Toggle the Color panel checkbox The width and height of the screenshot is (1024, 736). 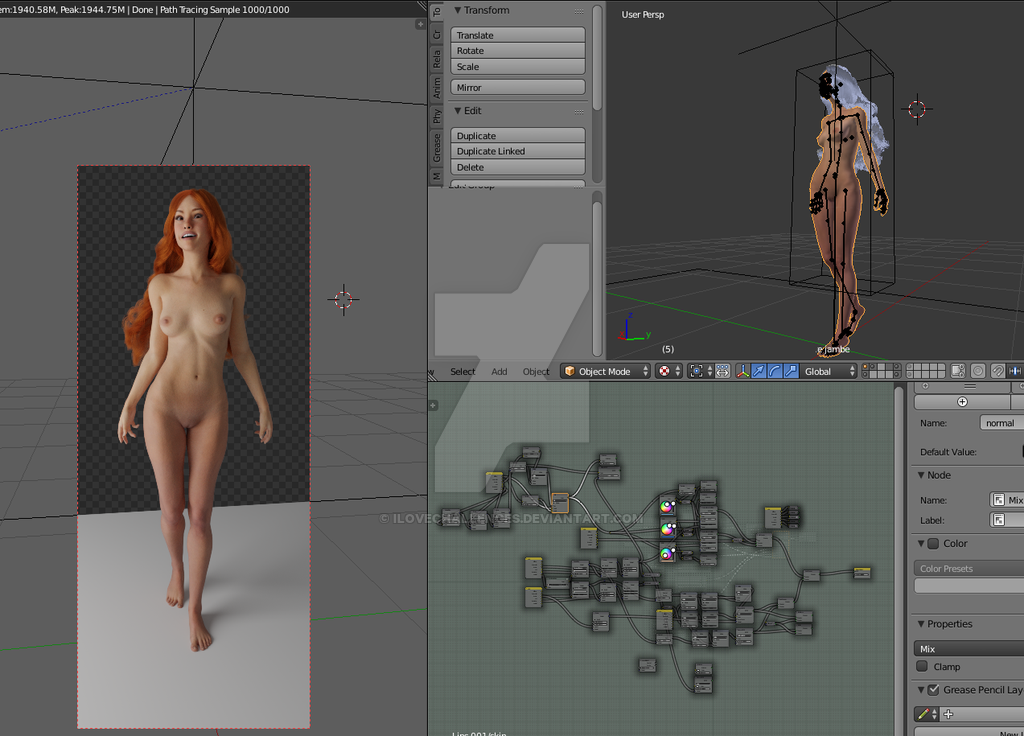[x=933, y=544]
